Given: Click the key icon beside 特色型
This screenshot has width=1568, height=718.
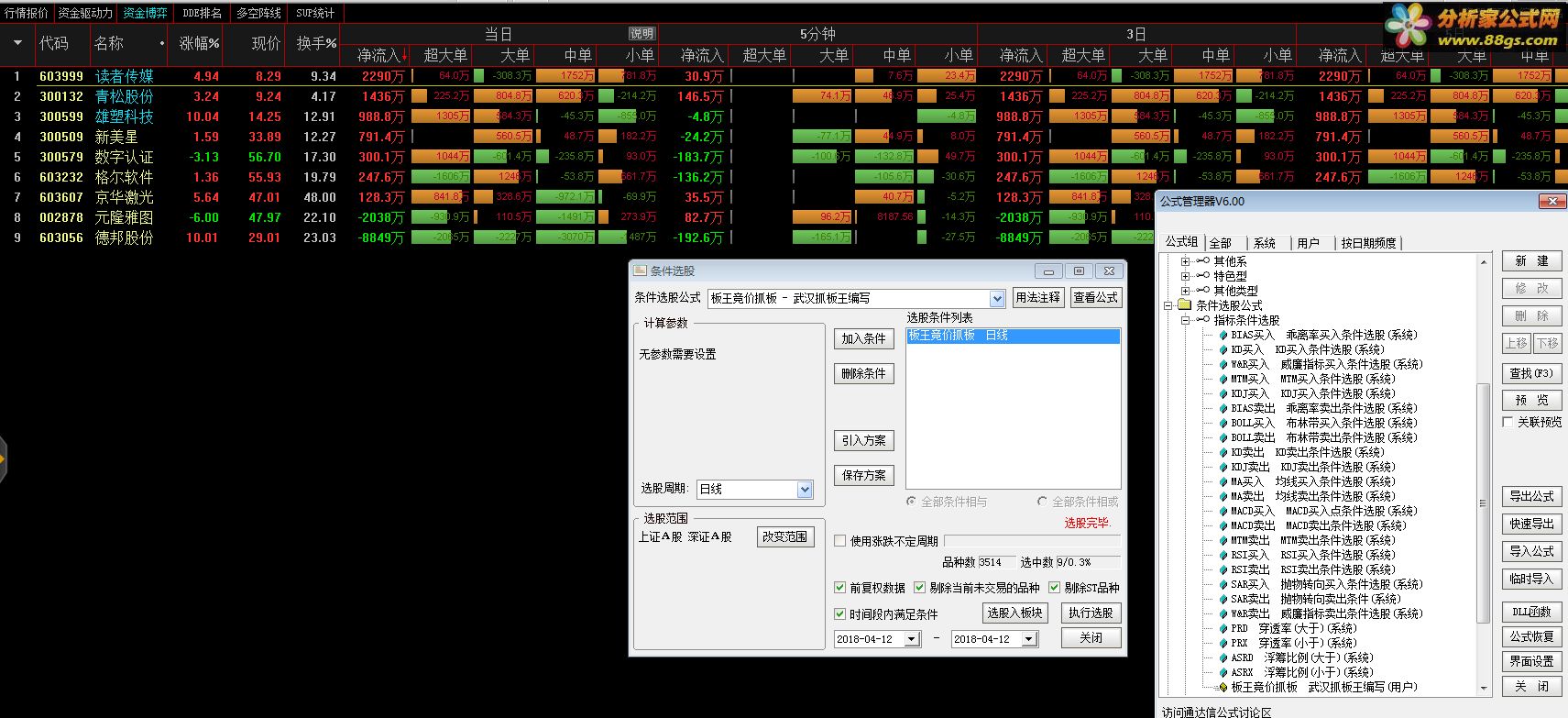Looking at the screenshot, I should [x=1202, y=276].
